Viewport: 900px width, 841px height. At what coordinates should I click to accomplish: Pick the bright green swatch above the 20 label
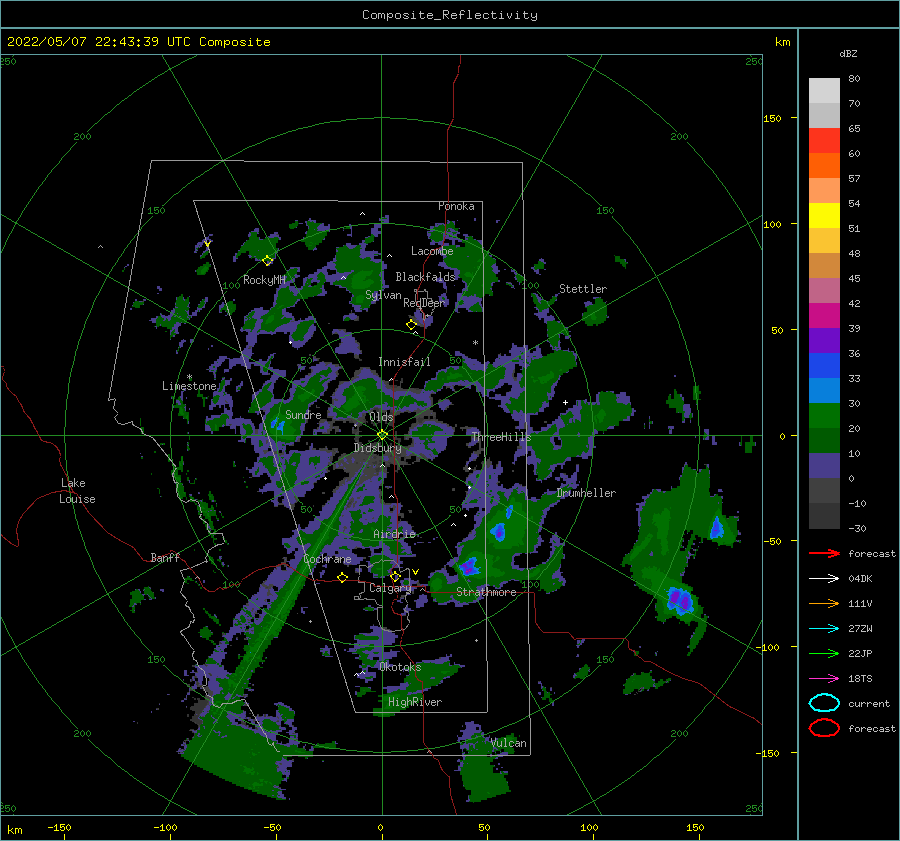tap(824, 415)
